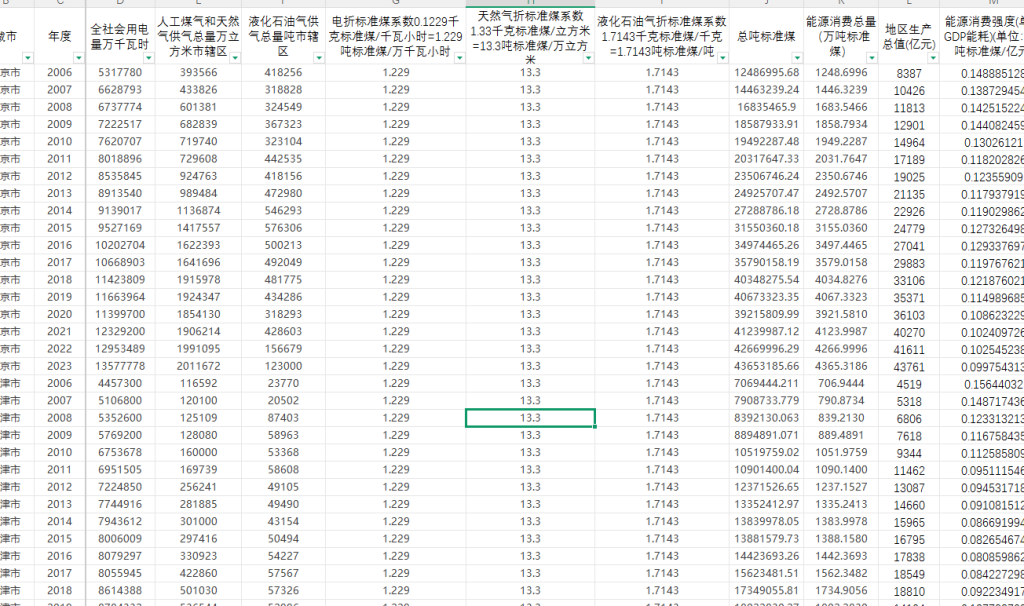Select cell with value 42669996.29

coord(766,349)
